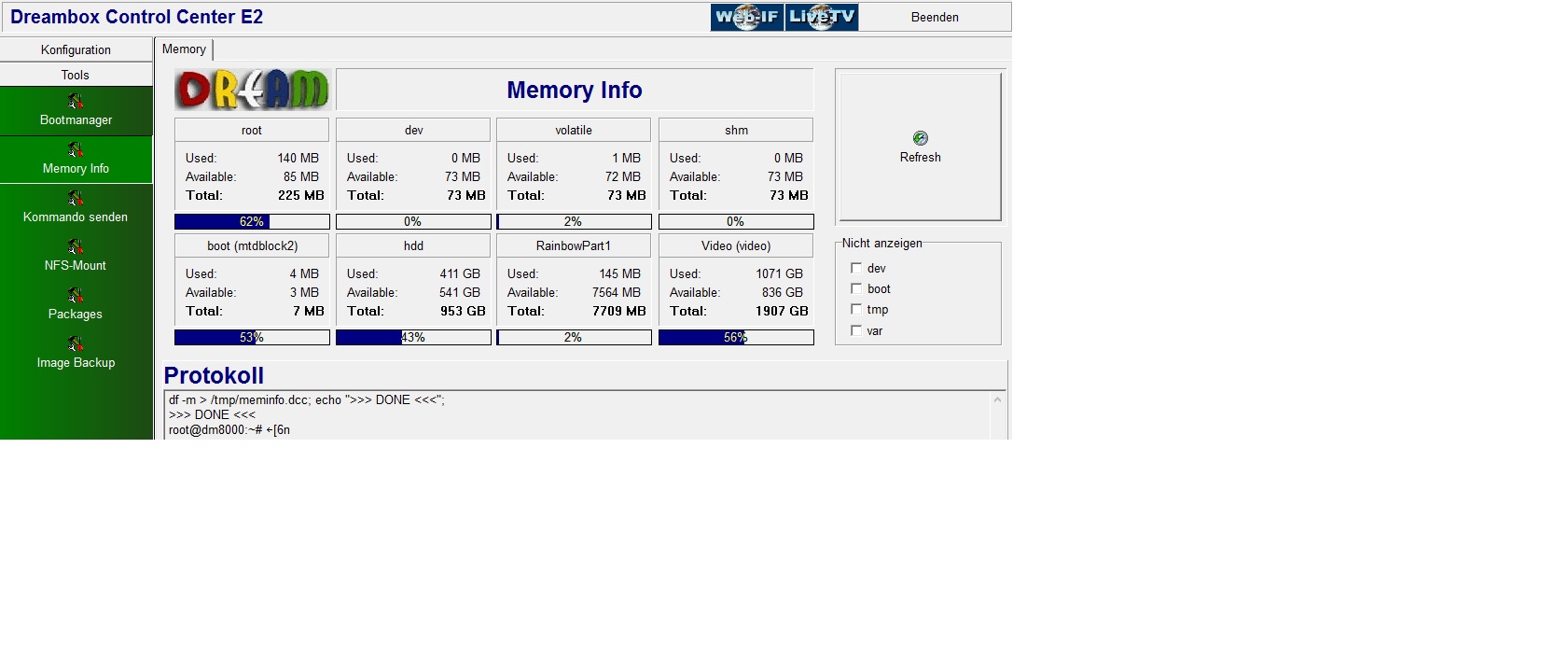Click the boot (mtdblock2) header
The image size is (1568, 672).
pos(252,245)
